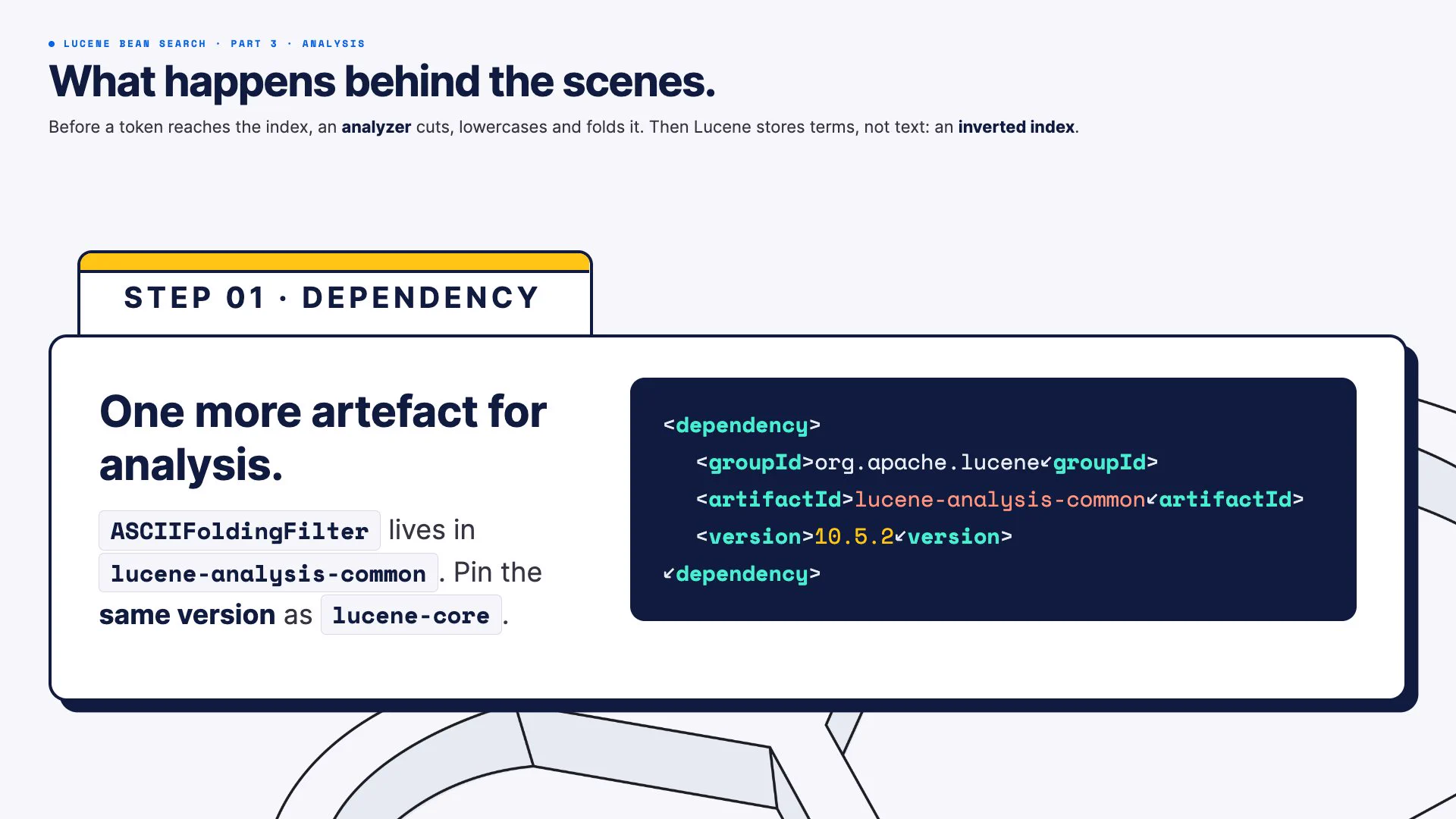Click the closing '/dependency>' tag in code

(742, 574)
